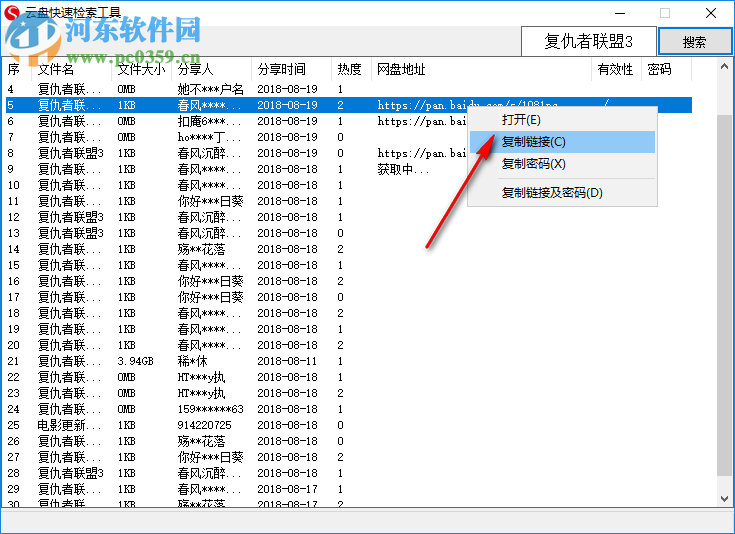Select row 24 shared by 159******63
Screen dimensions: 735x534
point(348,409)
